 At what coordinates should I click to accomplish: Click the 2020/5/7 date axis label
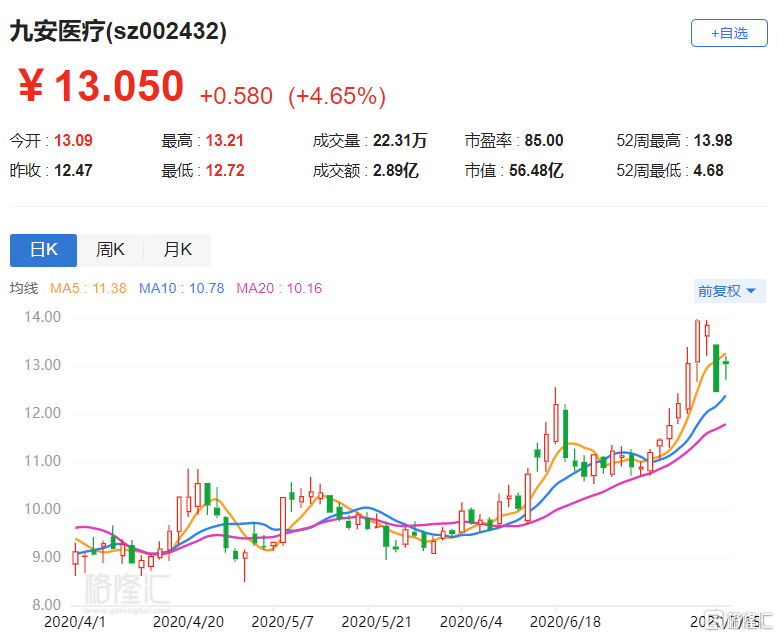(282, 622)
